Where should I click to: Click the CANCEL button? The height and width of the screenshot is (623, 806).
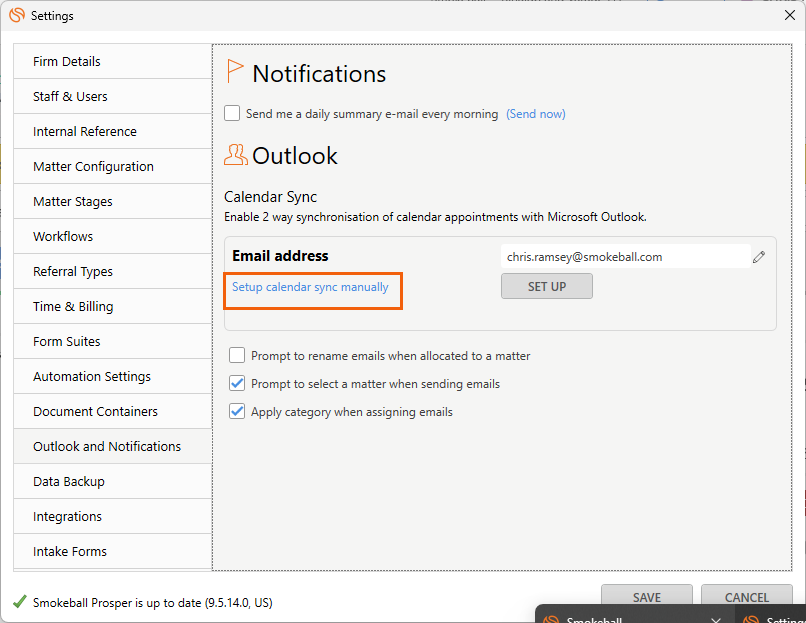(746, 597)
